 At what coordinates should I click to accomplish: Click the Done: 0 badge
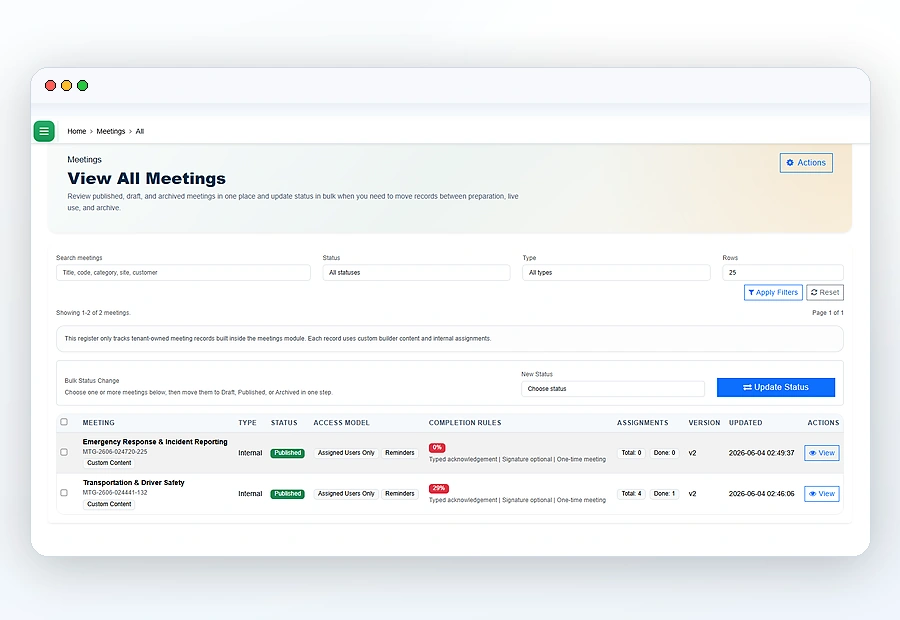pyautogui.click(x=664, y=453)
